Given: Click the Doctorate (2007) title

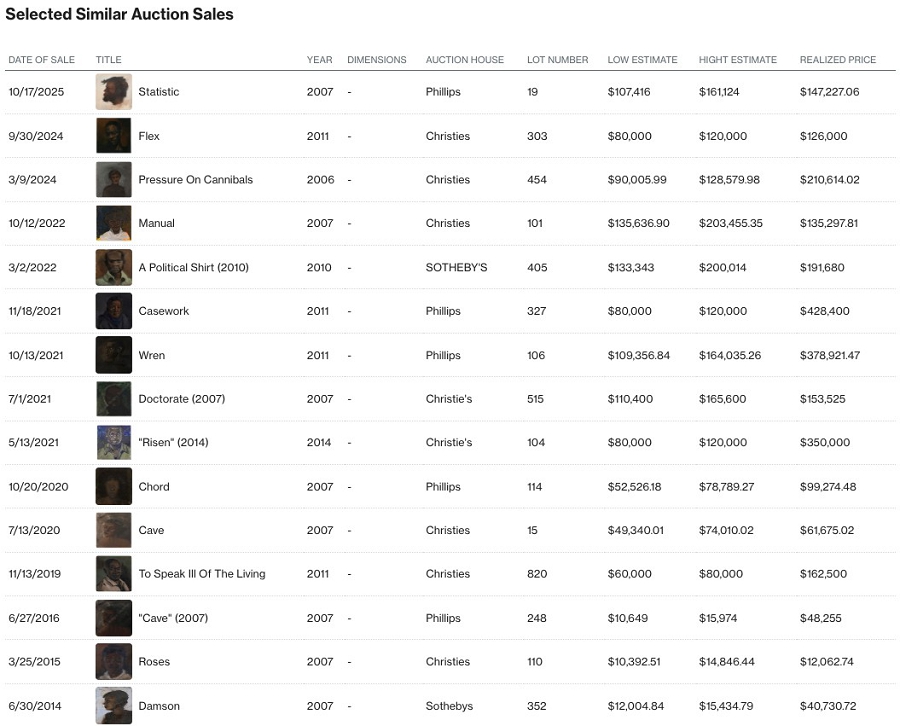Looking at the screenshot, I should click(x=181, y=399).
